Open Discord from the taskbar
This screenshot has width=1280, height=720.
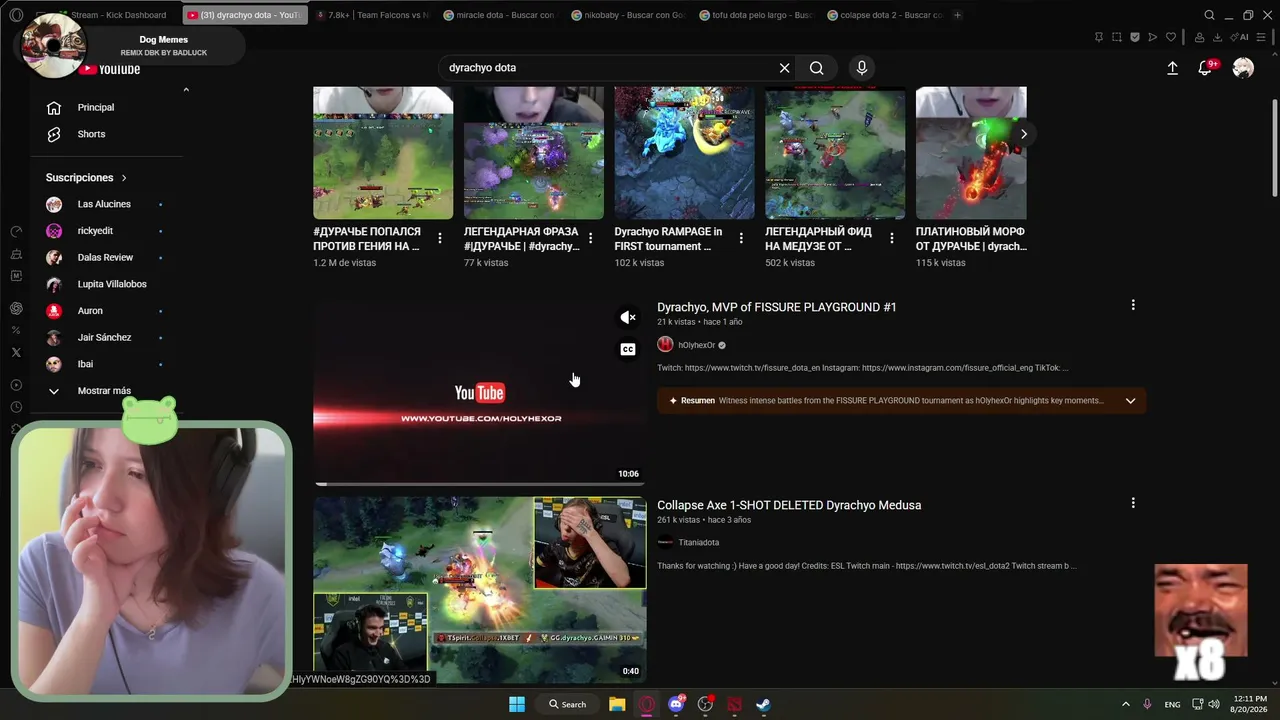point(677,704)
